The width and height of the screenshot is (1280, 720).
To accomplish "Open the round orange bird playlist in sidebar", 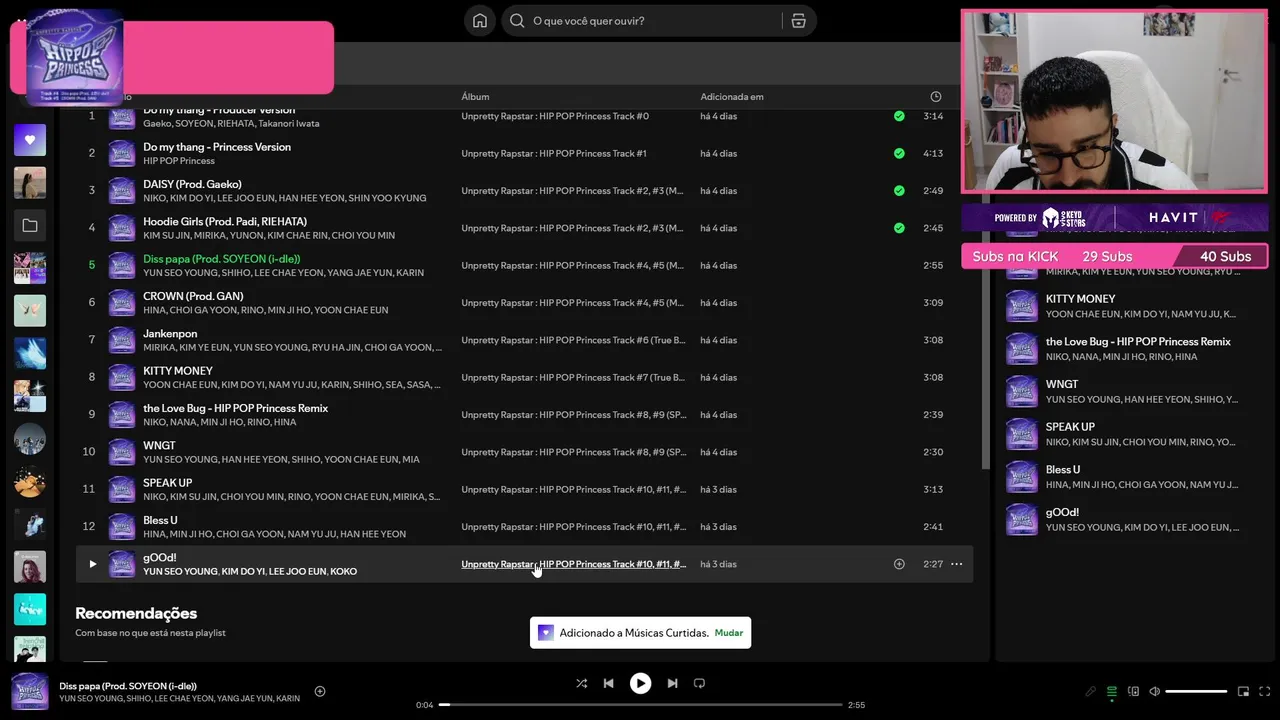I will click(x=30, y=482).
